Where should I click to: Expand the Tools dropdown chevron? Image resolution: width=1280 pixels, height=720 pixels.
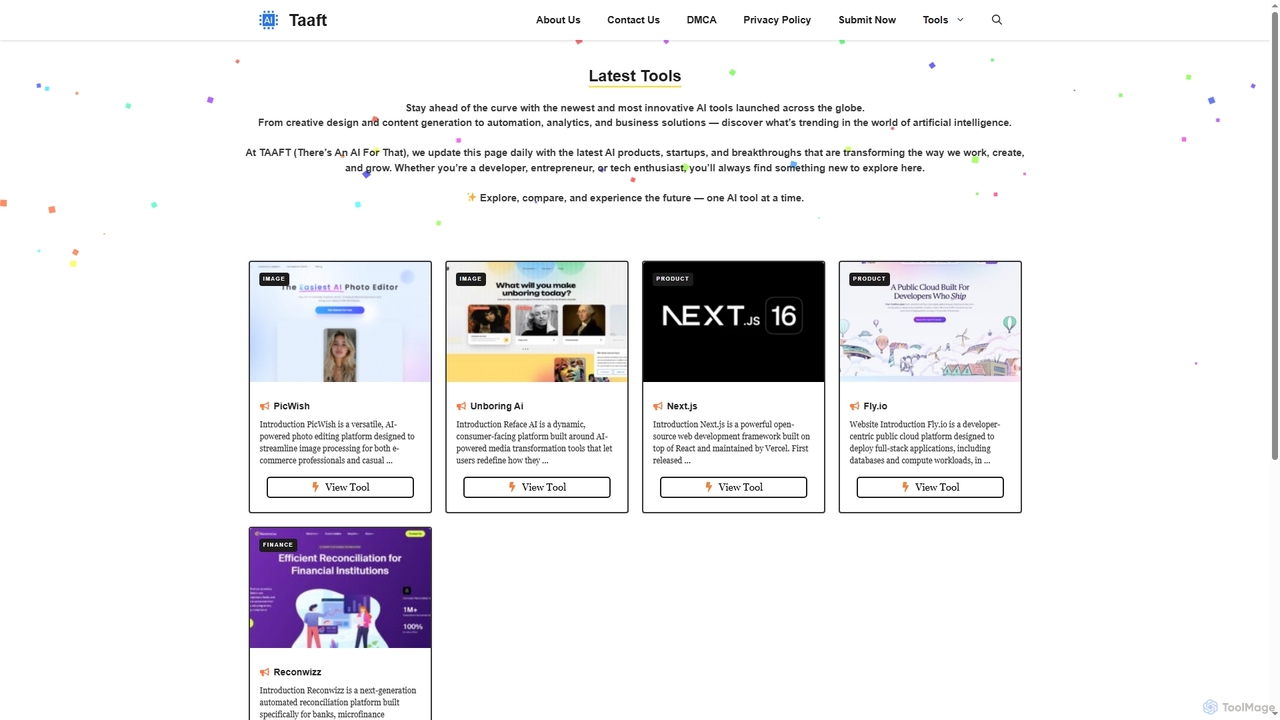click(x=961, y=20)
